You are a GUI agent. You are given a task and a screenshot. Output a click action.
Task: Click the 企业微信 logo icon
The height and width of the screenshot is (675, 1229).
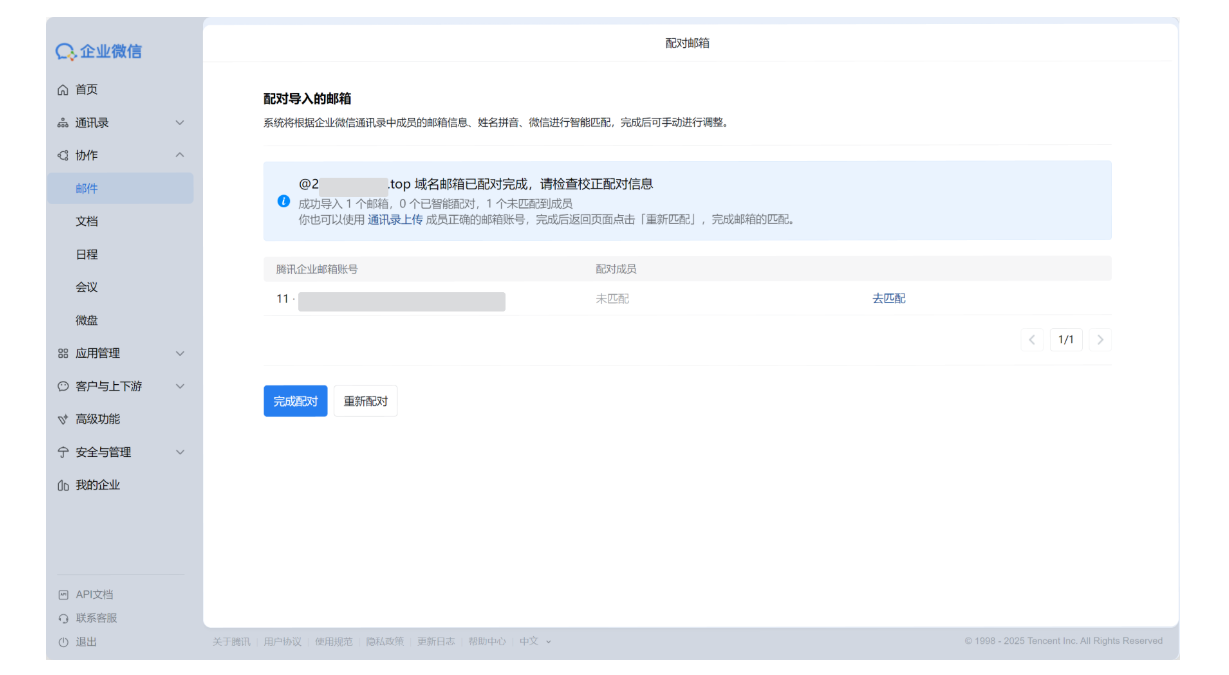(x=66, y=51)
